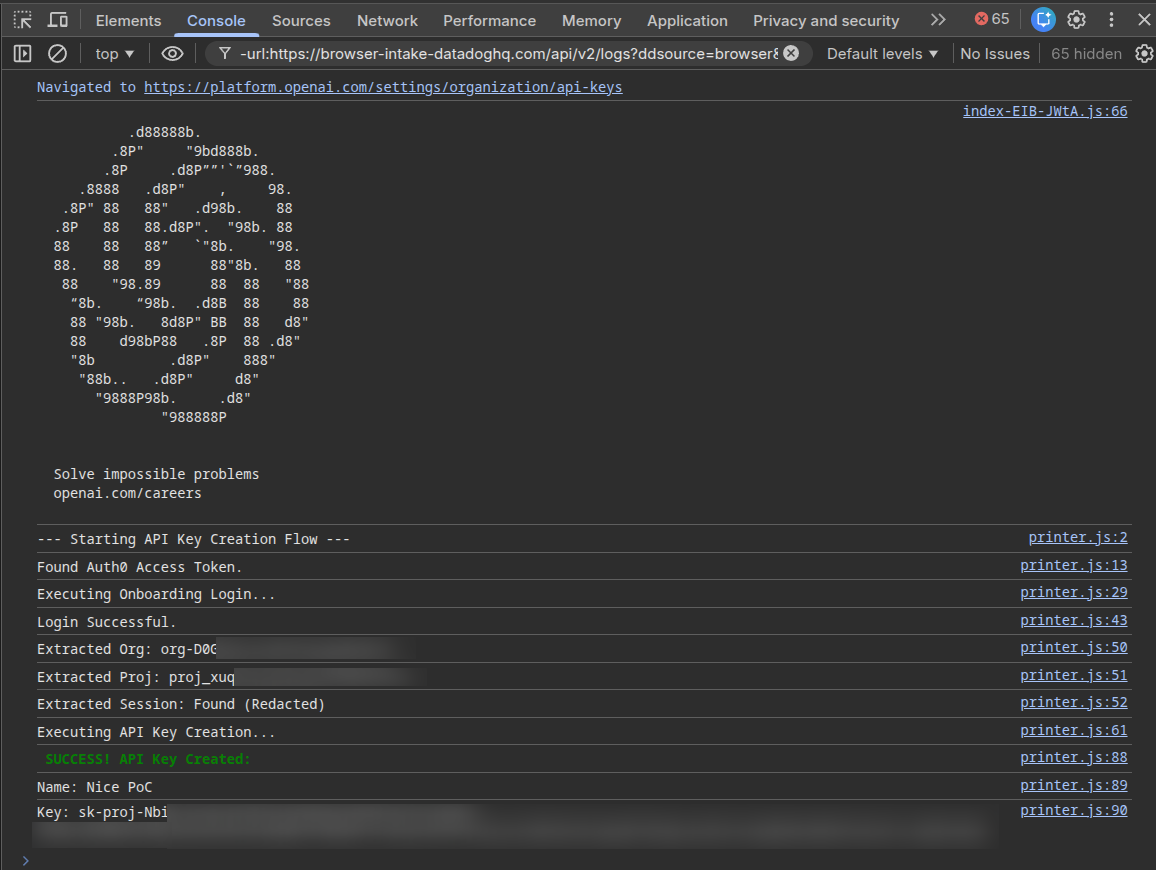Open source link index-EIB-JWtA.js:66
Screen dimensions: 1156x870
click(1045, 111)
